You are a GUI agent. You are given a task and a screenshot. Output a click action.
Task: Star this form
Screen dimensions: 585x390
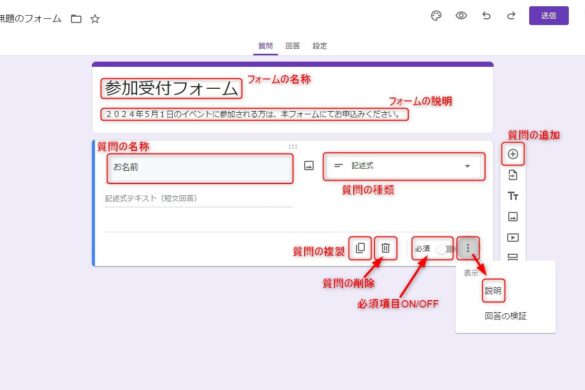tap(95, 19)
